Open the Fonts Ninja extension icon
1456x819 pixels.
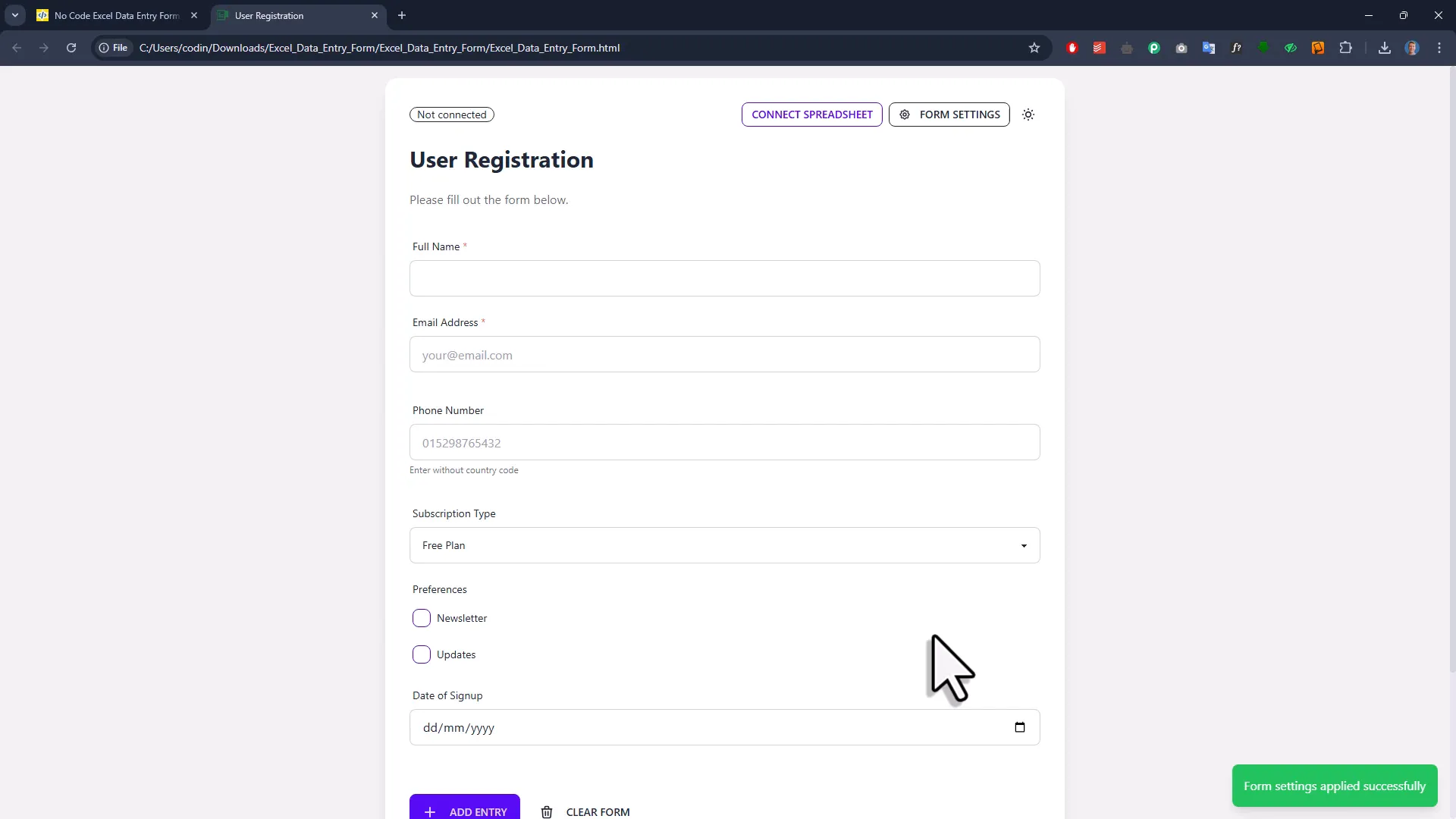1236,47
